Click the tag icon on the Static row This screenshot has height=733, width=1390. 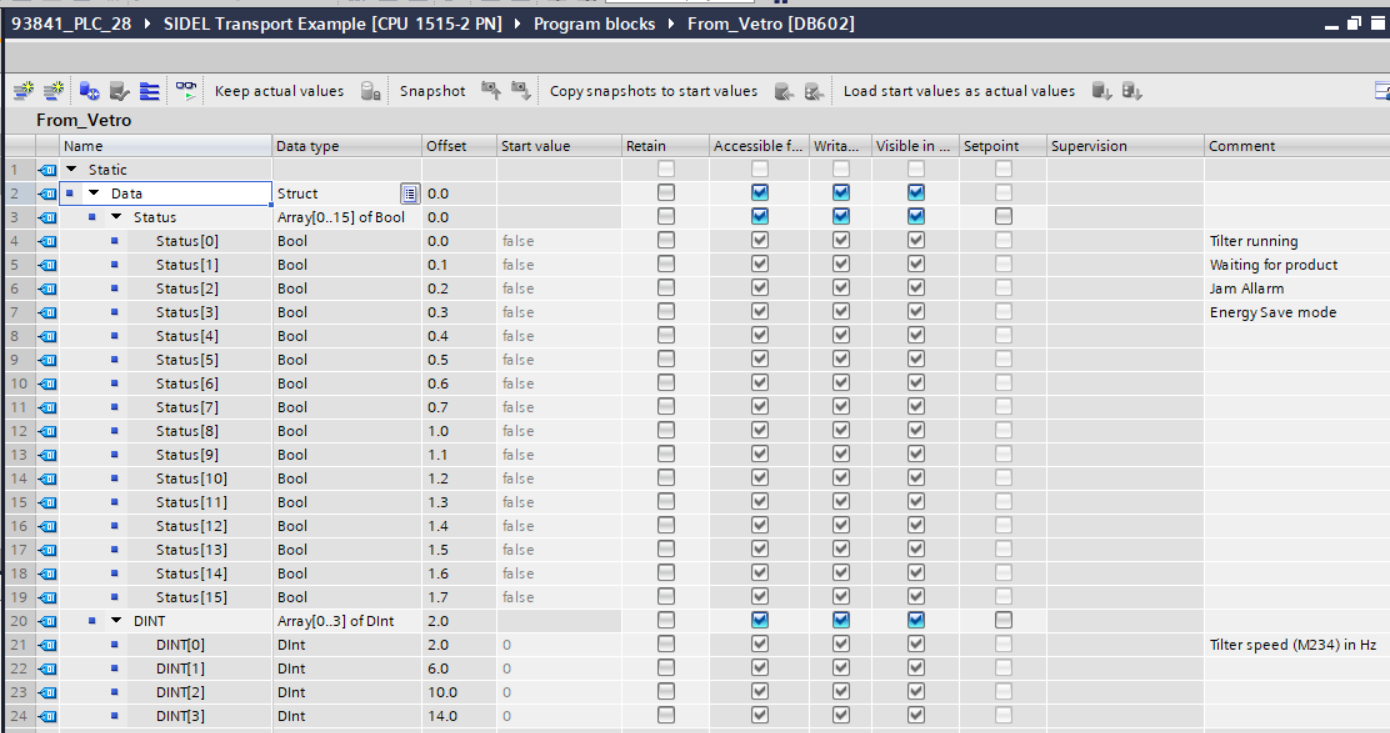coord(48,170)
